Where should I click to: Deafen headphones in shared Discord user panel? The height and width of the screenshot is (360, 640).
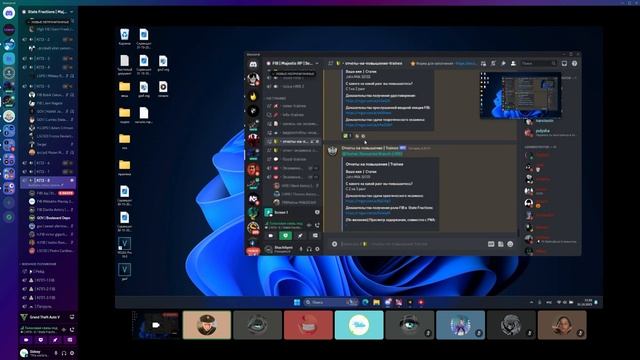[x=309, y=249]
